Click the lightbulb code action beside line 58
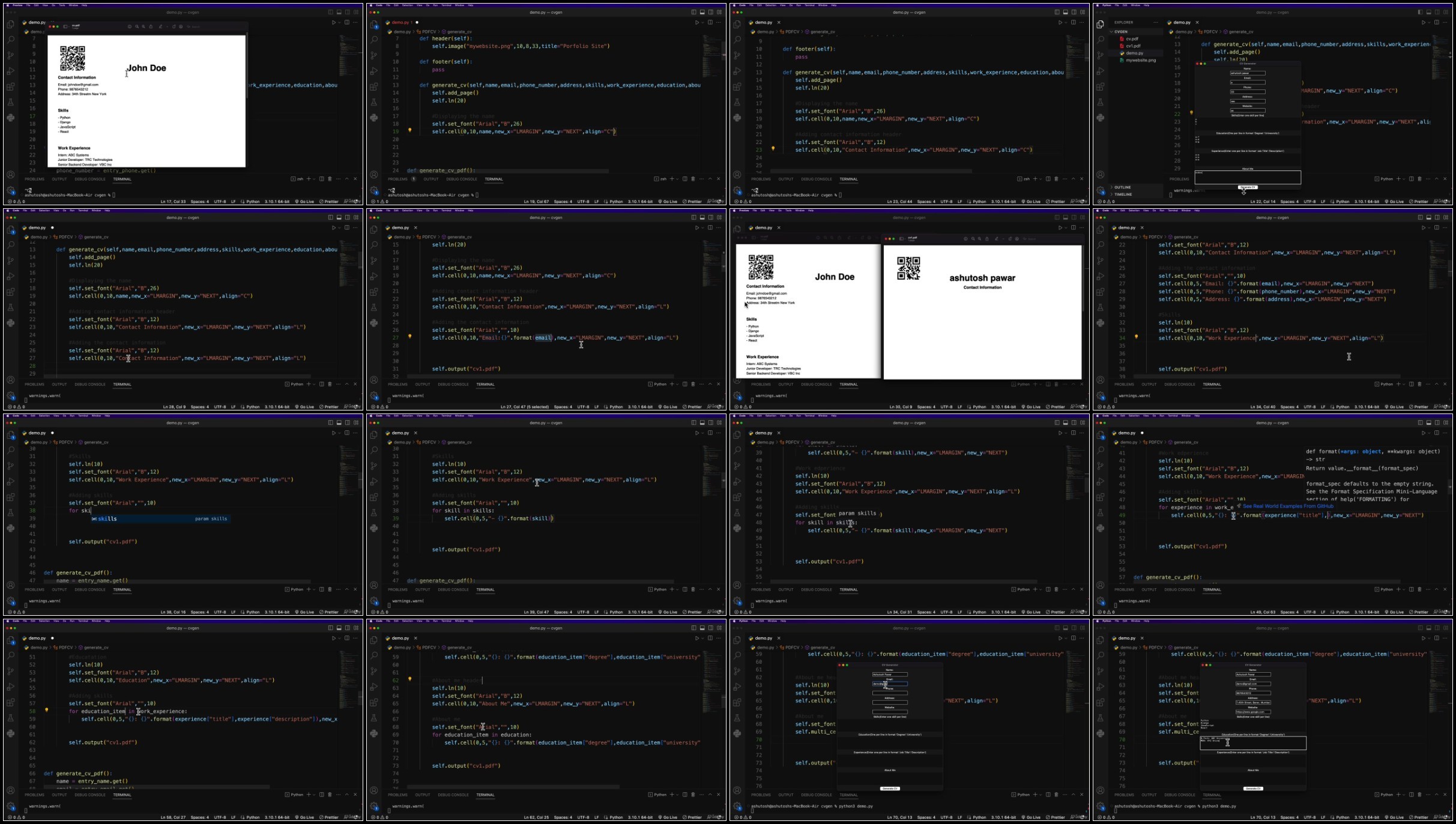This screenshot has width=1456, height=824. tap(47, 710)
